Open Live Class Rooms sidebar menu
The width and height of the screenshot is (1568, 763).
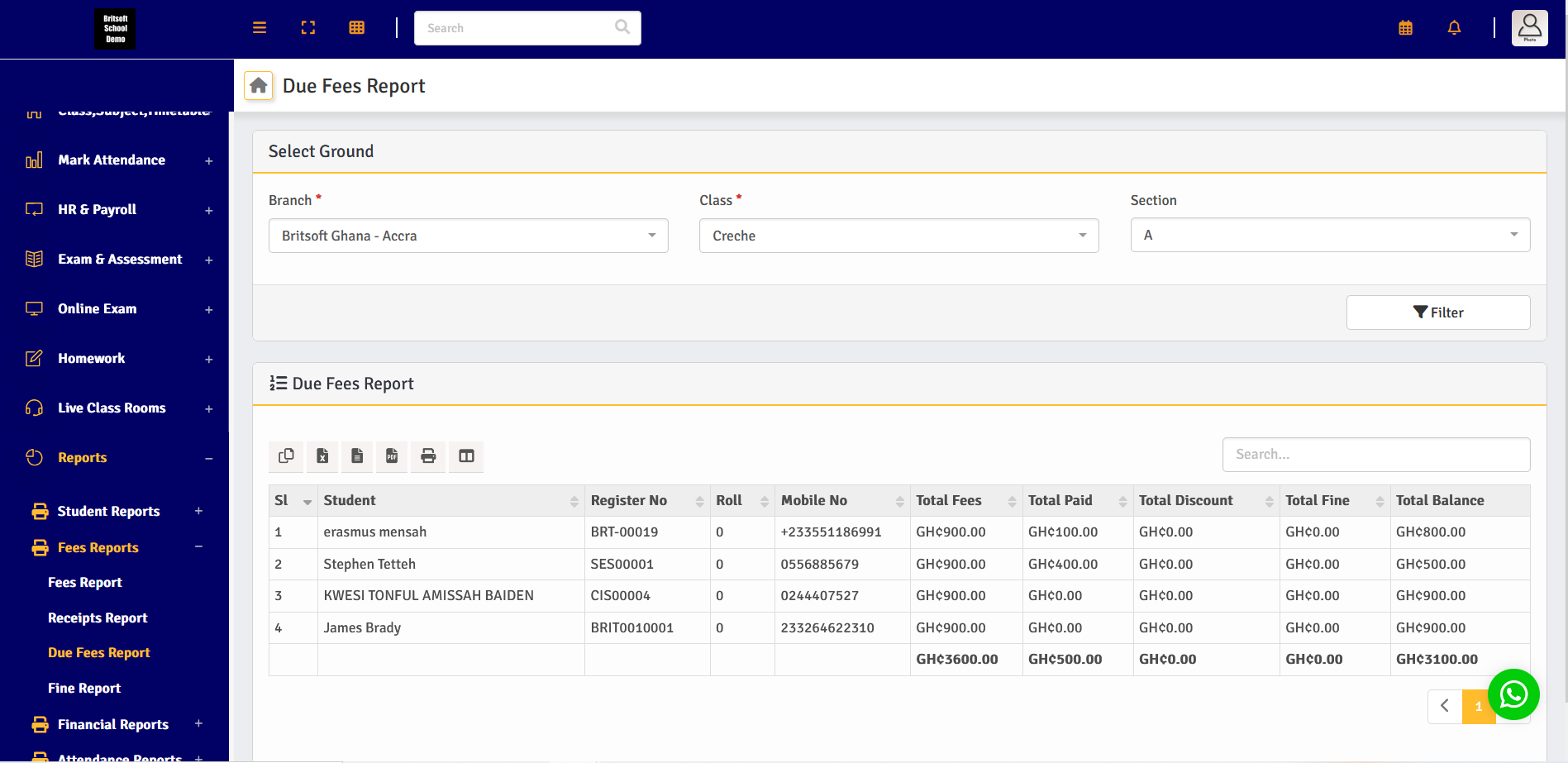112,408
